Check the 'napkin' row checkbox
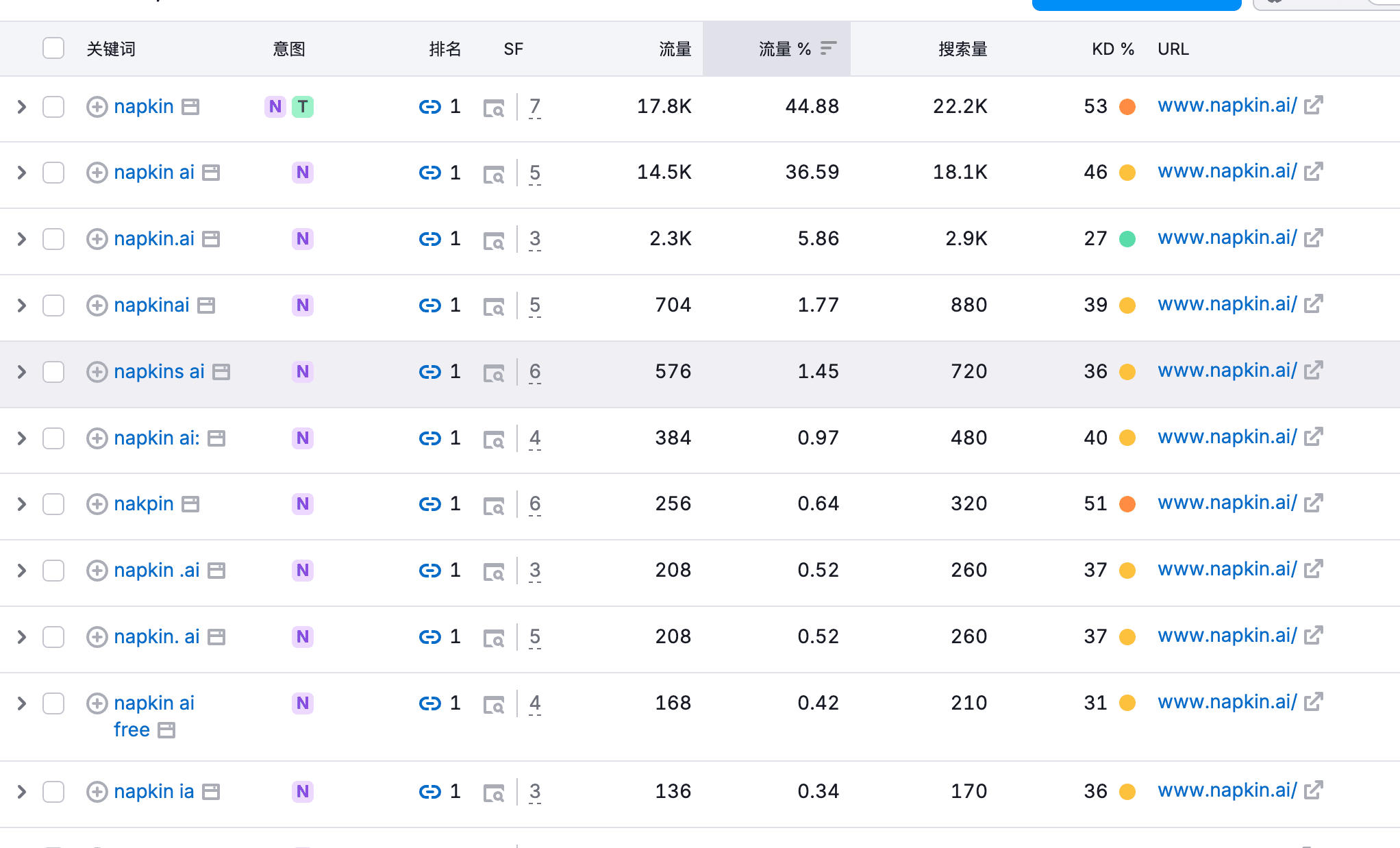 click(53, 107)
